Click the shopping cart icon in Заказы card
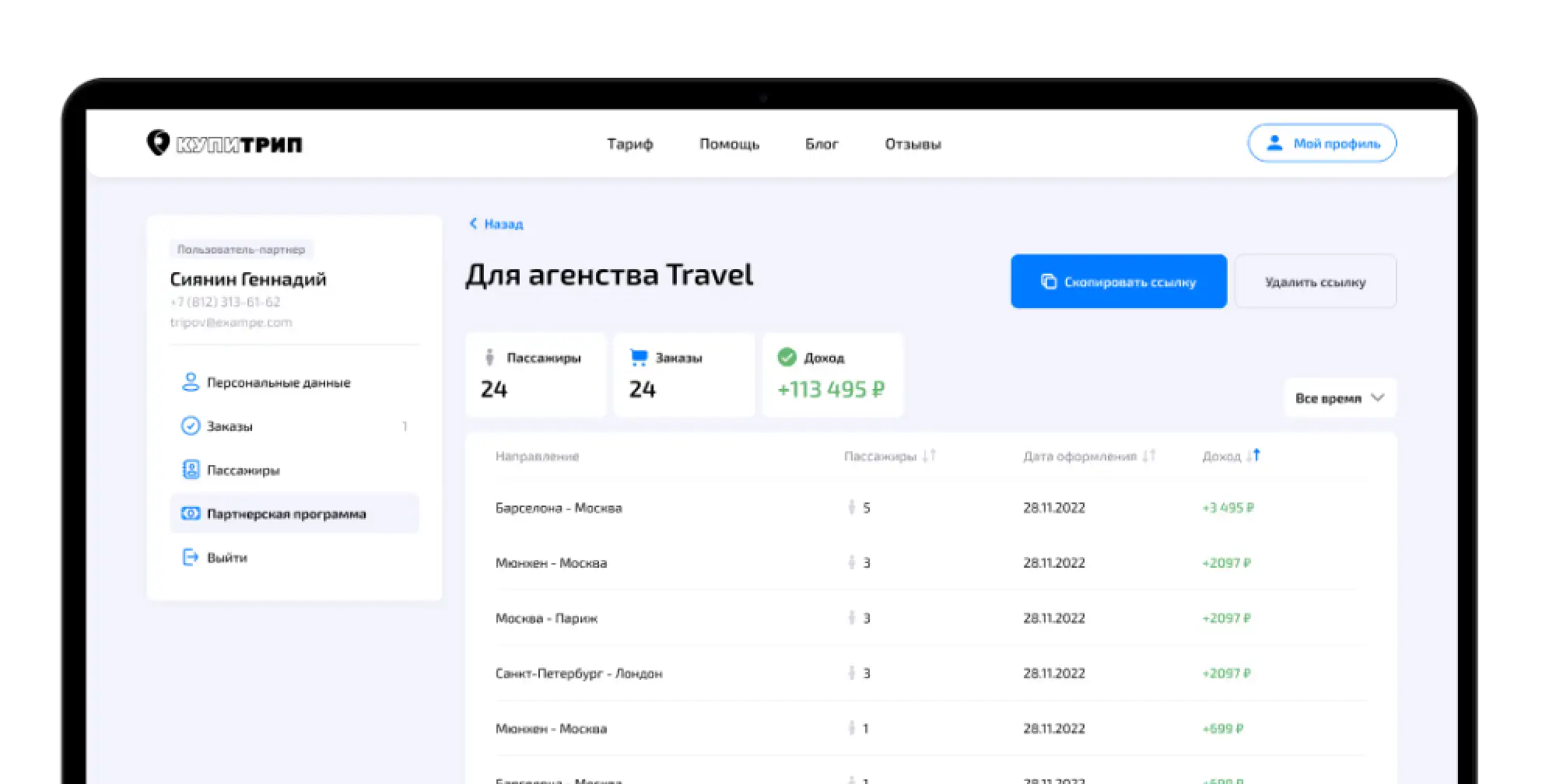 639,358
